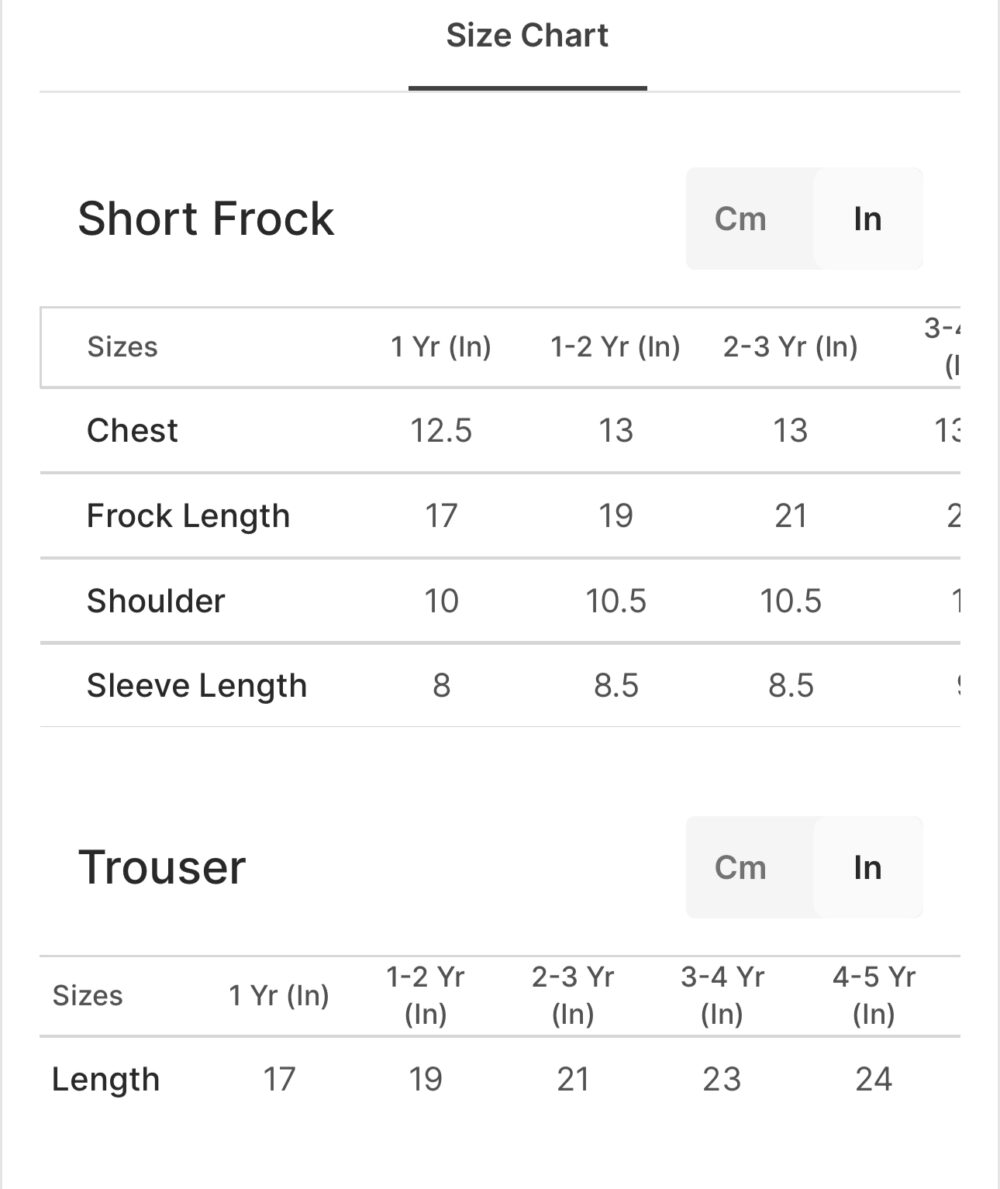
Task: Open the Size Chart tab
Action: pos(527,36)
